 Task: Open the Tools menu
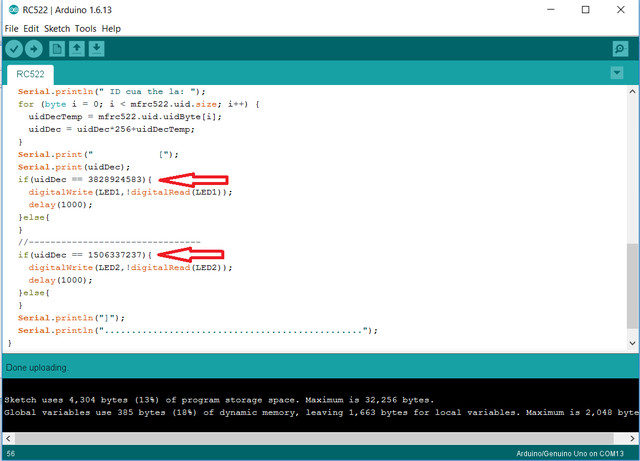coord(86,28)
